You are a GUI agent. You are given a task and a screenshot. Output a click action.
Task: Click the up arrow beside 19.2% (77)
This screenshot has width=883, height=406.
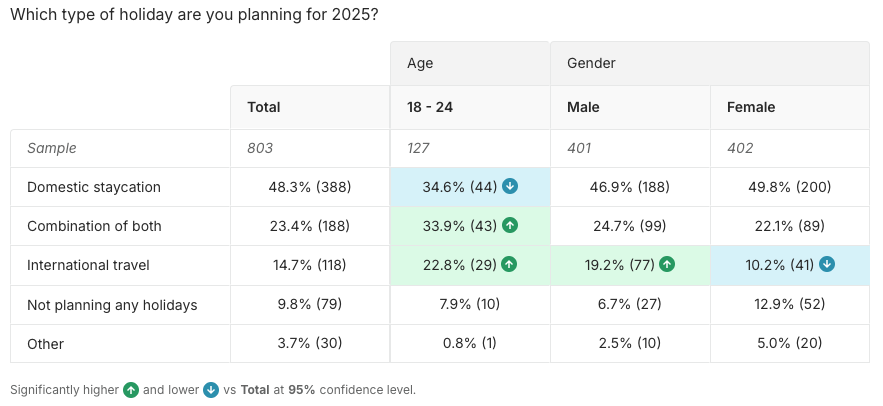tap(667, 265)
